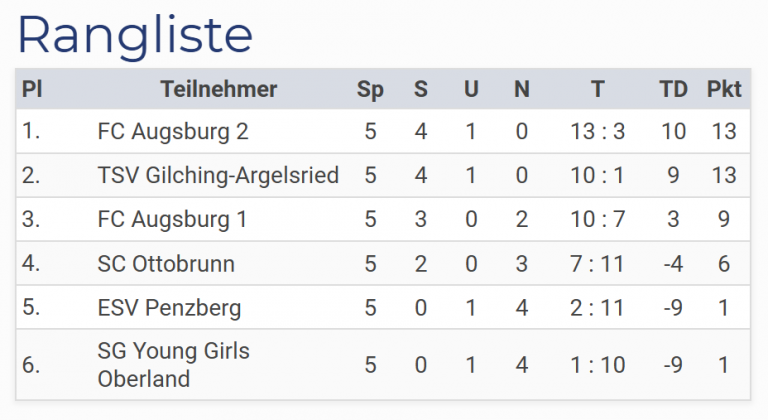
Task: Click goal difference -4 for SC Ottobrunn
Action: point(673,264)
